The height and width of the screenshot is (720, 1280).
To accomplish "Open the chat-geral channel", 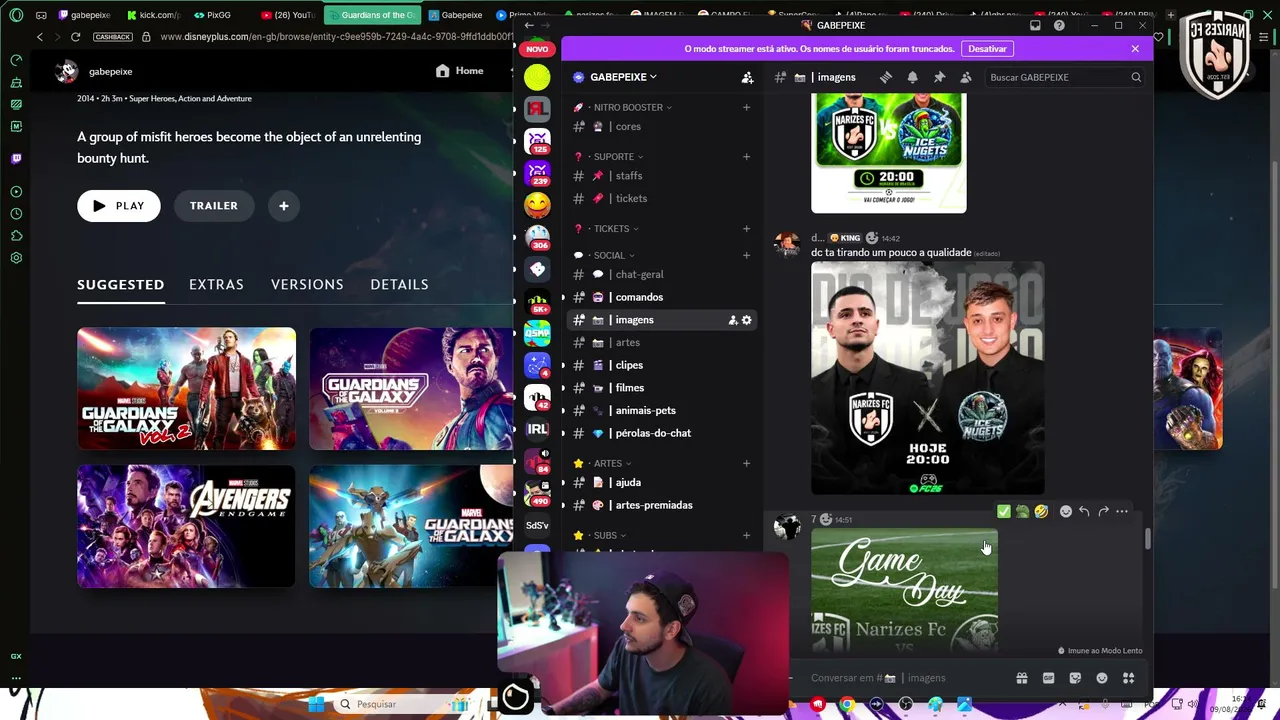I will pyautogui.click(x=662, y=275).
